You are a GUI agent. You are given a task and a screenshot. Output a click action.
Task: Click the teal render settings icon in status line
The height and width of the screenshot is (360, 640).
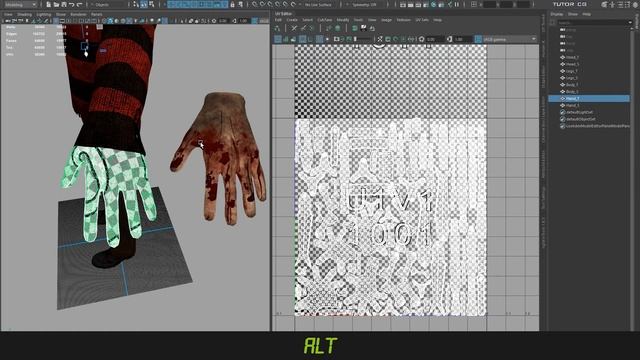point(433,4)
